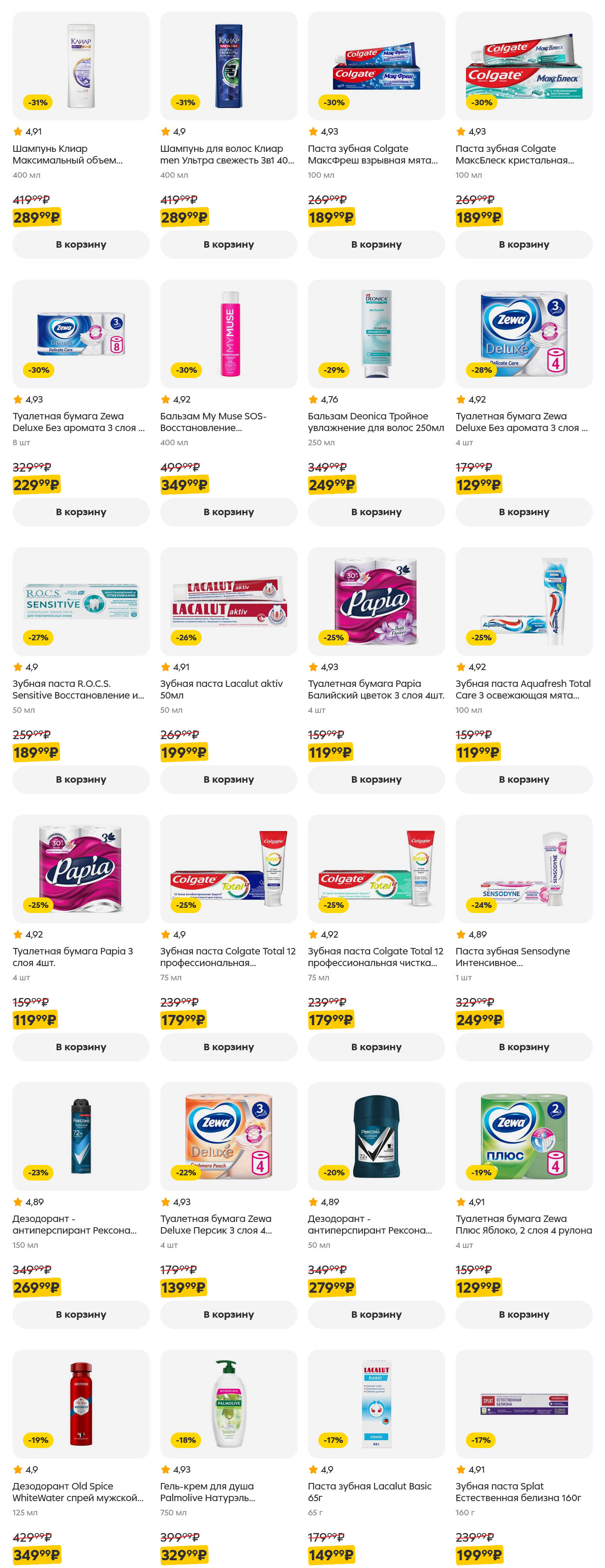Viewport: 605px width, 1568px height.
Task: Open the Colgate МаксБлеск product title
Action: point(514,154)
